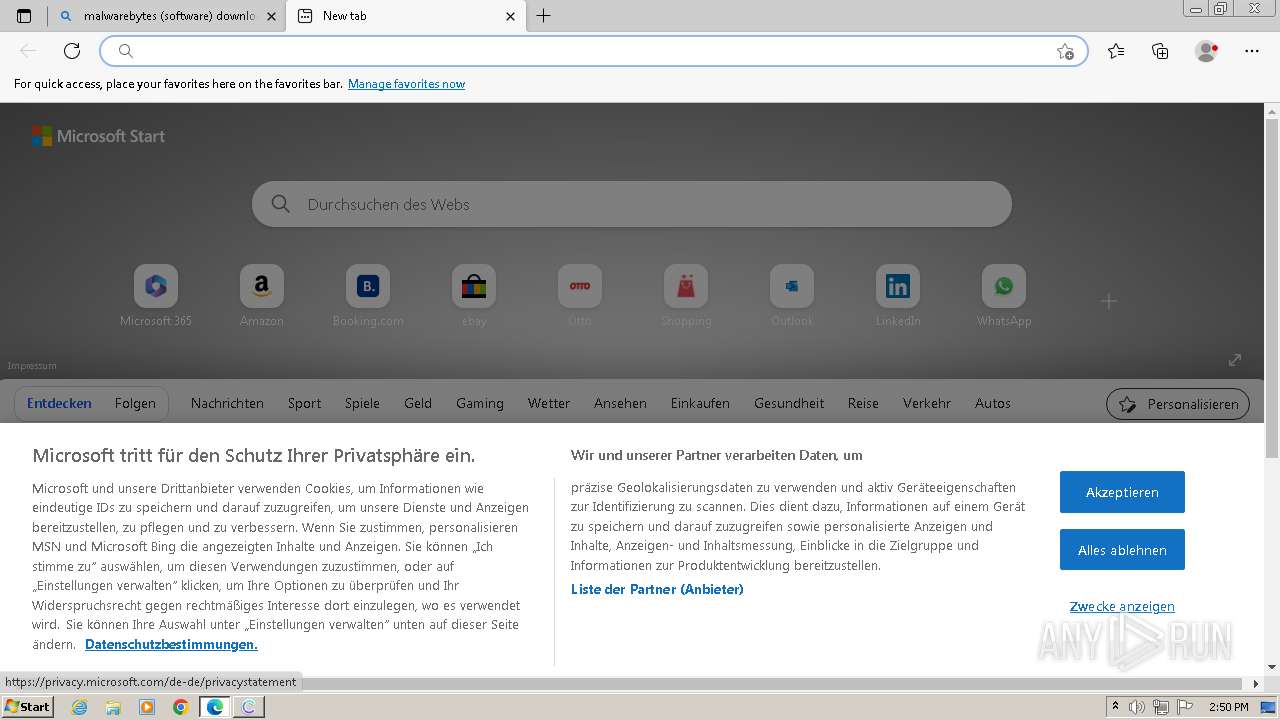Open the Spiele category
Screen dimensions: 1280x720
click(362, 403)
